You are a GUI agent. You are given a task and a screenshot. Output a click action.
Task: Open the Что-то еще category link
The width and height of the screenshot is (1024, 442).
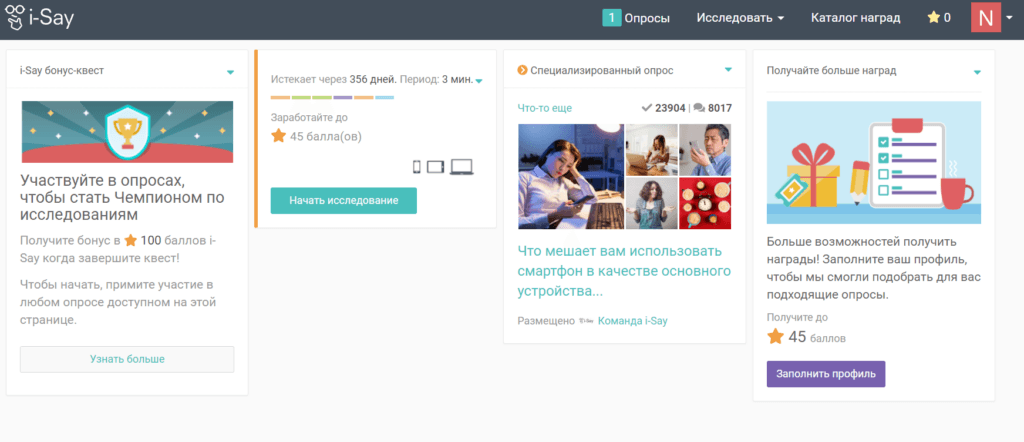click(545, 108)
